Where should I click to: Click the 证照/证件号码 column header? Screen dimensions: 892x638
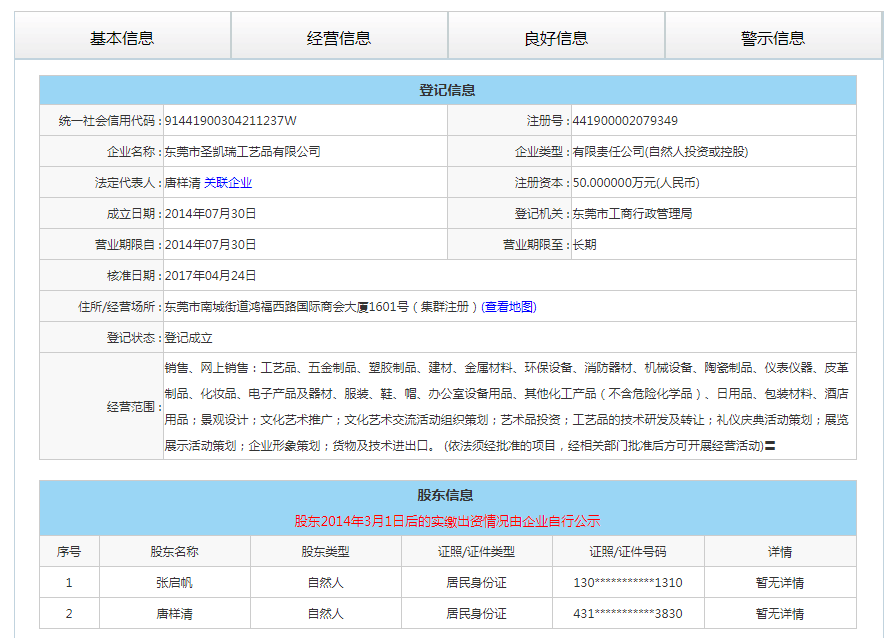tap(628, 551)
